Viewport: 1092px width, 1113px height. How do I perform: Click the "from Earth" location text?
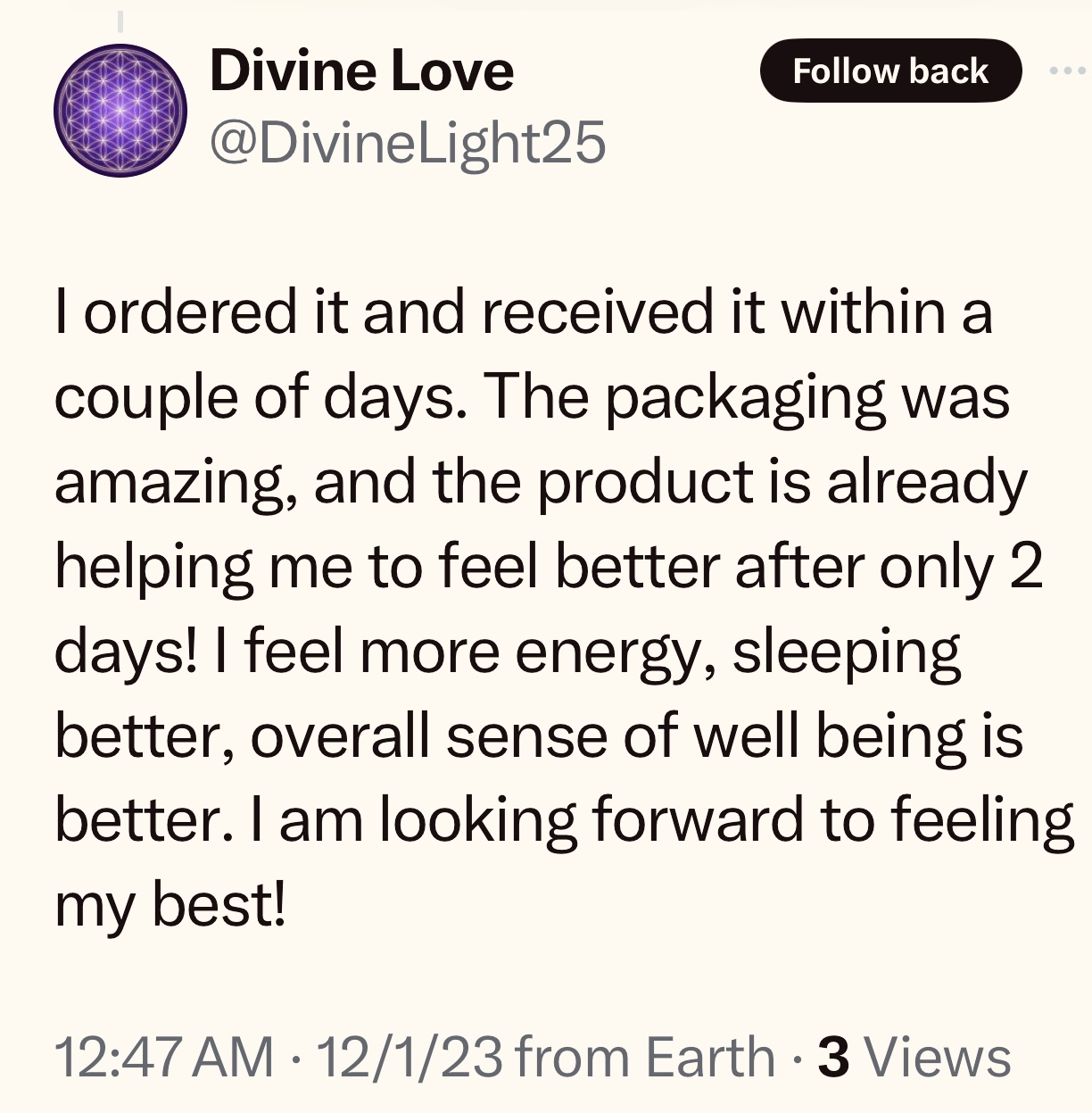click(644, 1058)
